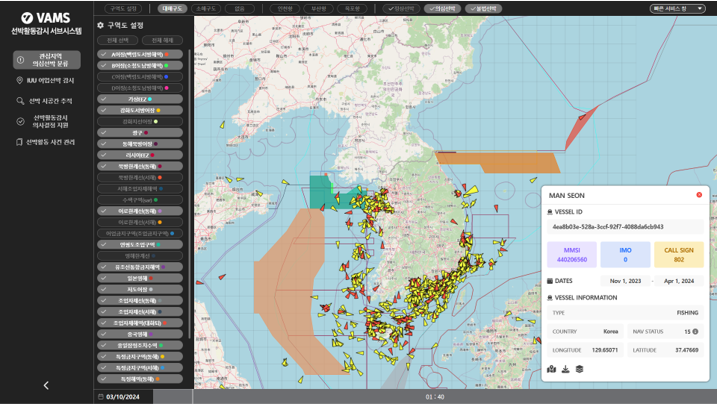Open the 03/10/2024 date picker
Viewport: 717px width, 404px height.
tap(122, 397)
